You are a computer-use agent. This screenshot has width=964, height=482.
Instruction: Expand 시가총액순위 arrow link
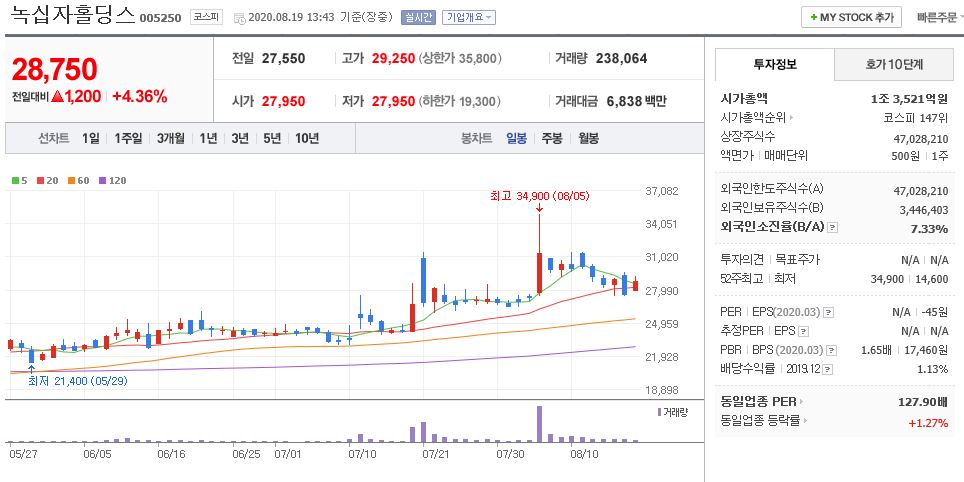757,118
